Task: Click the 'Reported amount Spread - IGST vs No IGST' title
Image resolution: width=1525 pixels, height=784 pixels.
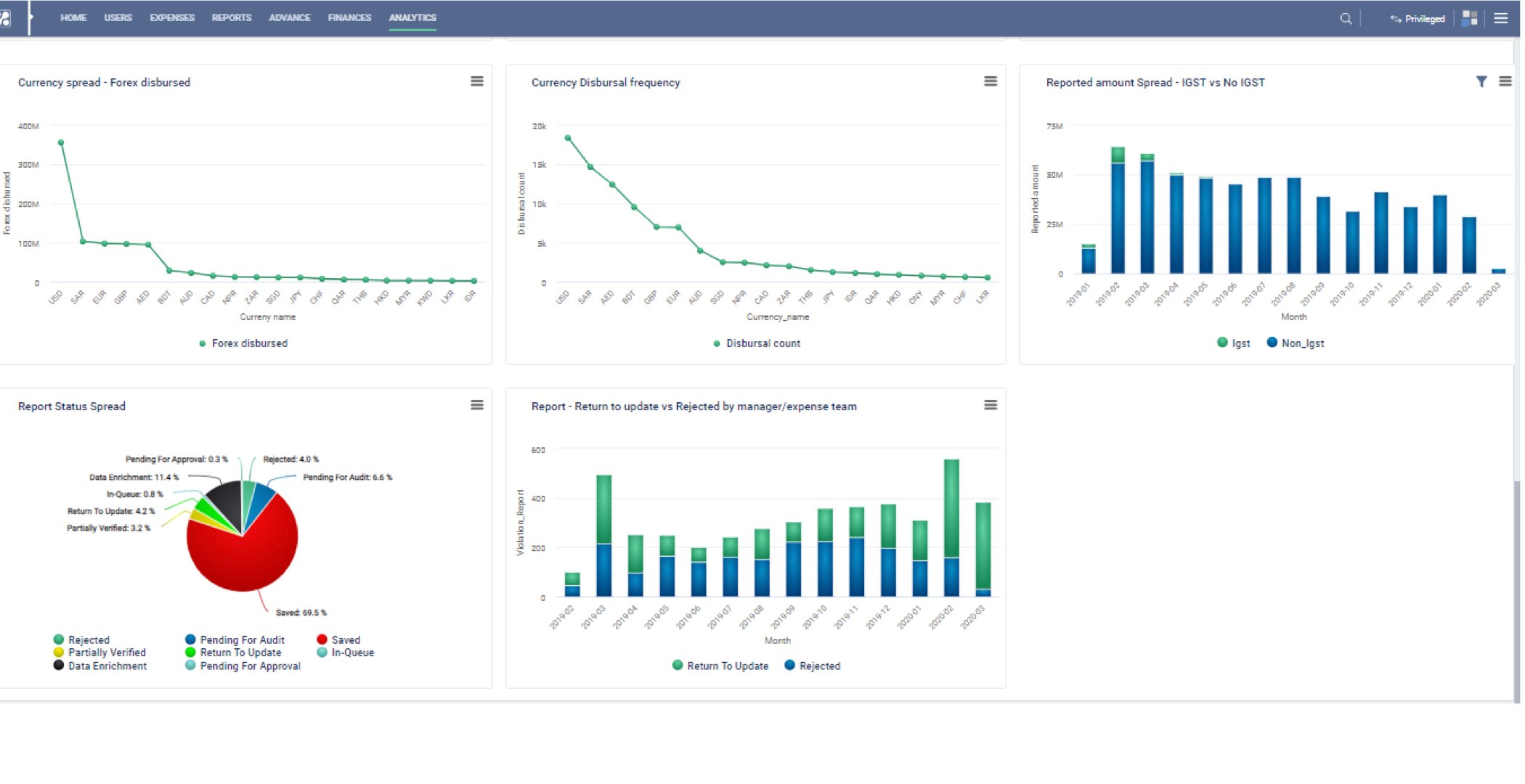Action: click(1155, 83)
